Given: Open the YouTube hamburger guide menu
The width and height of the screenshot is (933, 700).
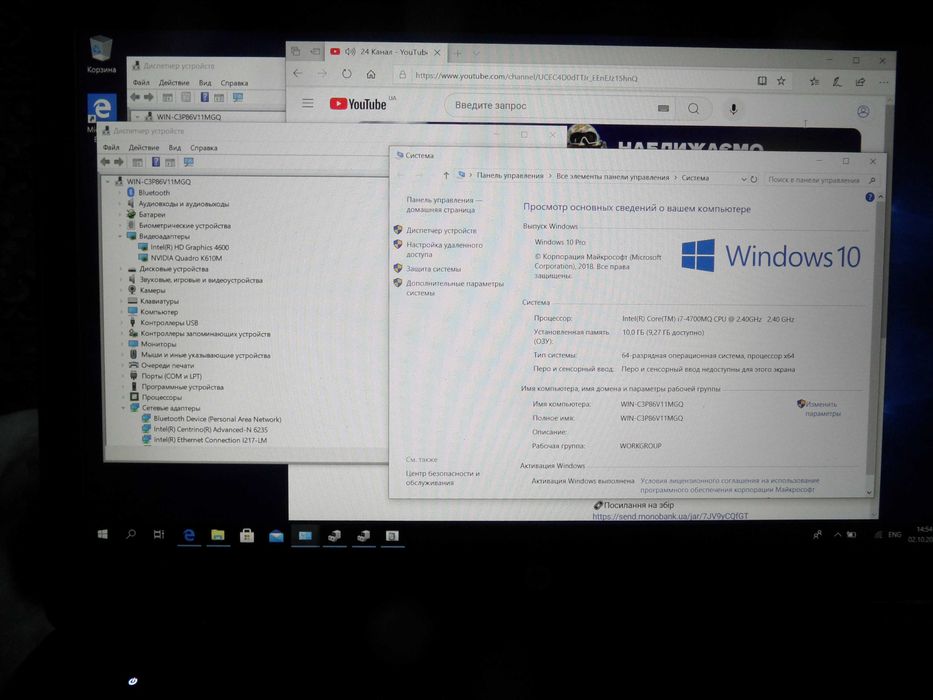Looking at the screenshot, I should click(x=308, y=104).
